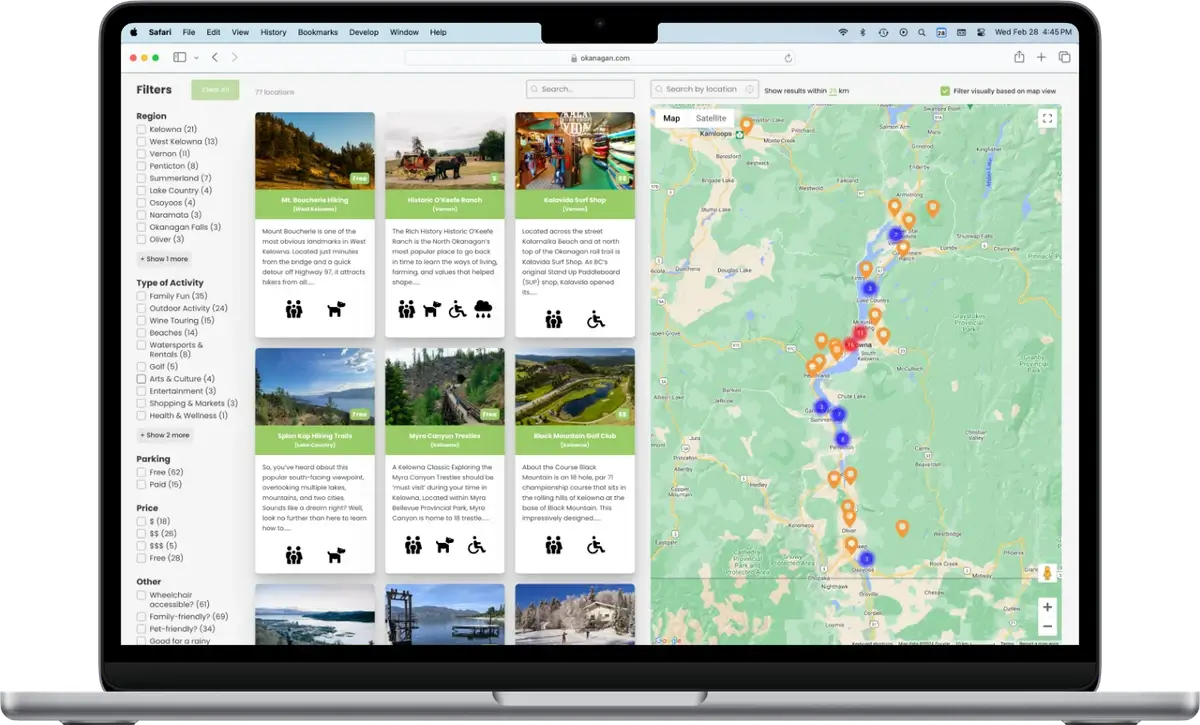Check the Kelowna region filter
1200x725 pixels.
142,129
